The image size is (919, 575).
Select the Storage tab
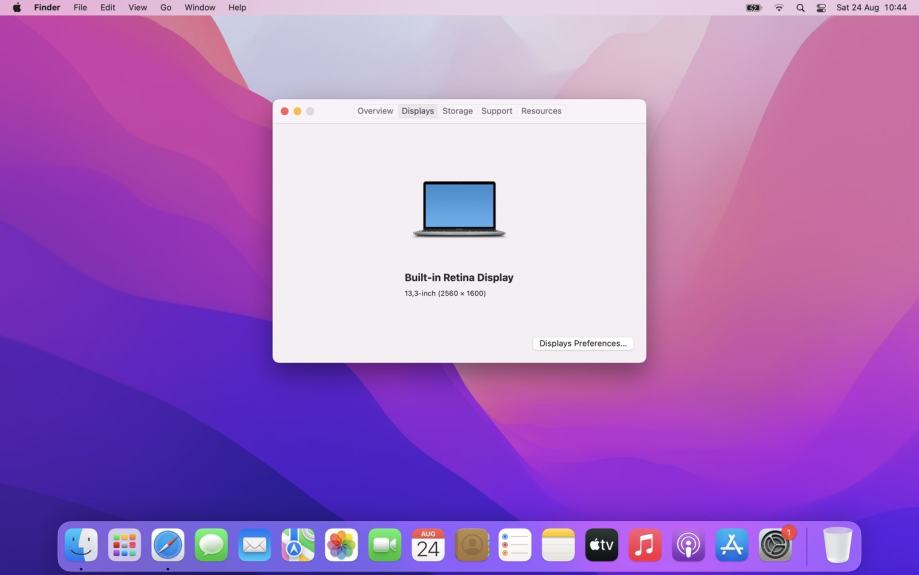457,111
